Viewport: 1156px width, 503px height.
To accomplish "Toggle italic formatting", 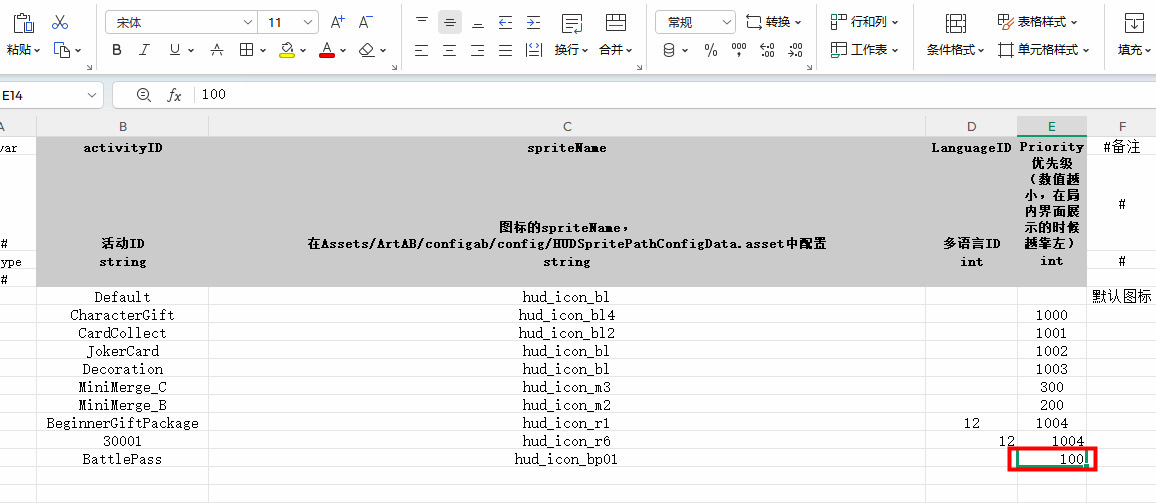I will click(x=144, y=50).
